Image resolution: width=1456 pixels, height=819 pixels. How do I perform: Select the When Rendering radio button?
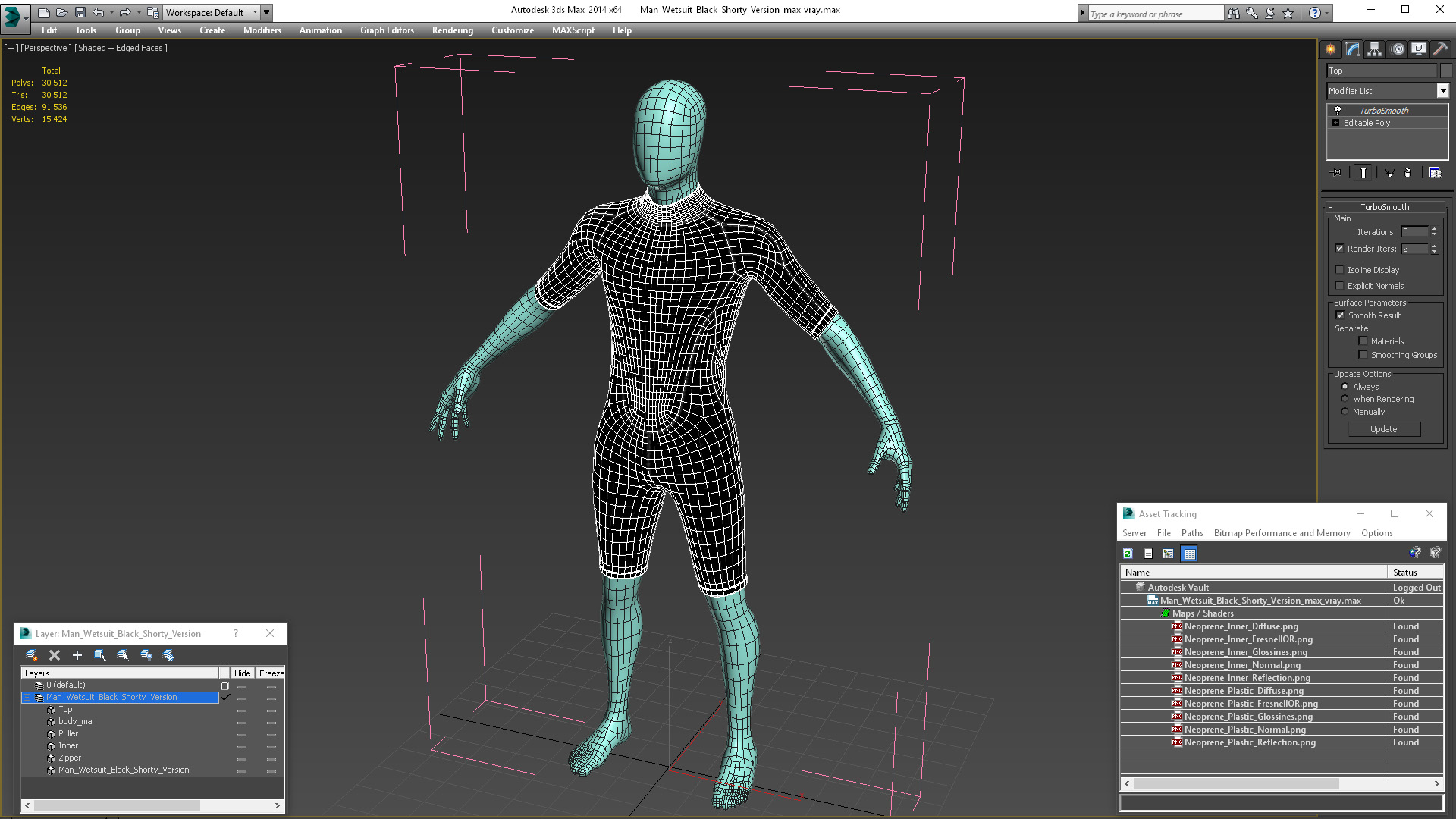[x=1345, y=399]
